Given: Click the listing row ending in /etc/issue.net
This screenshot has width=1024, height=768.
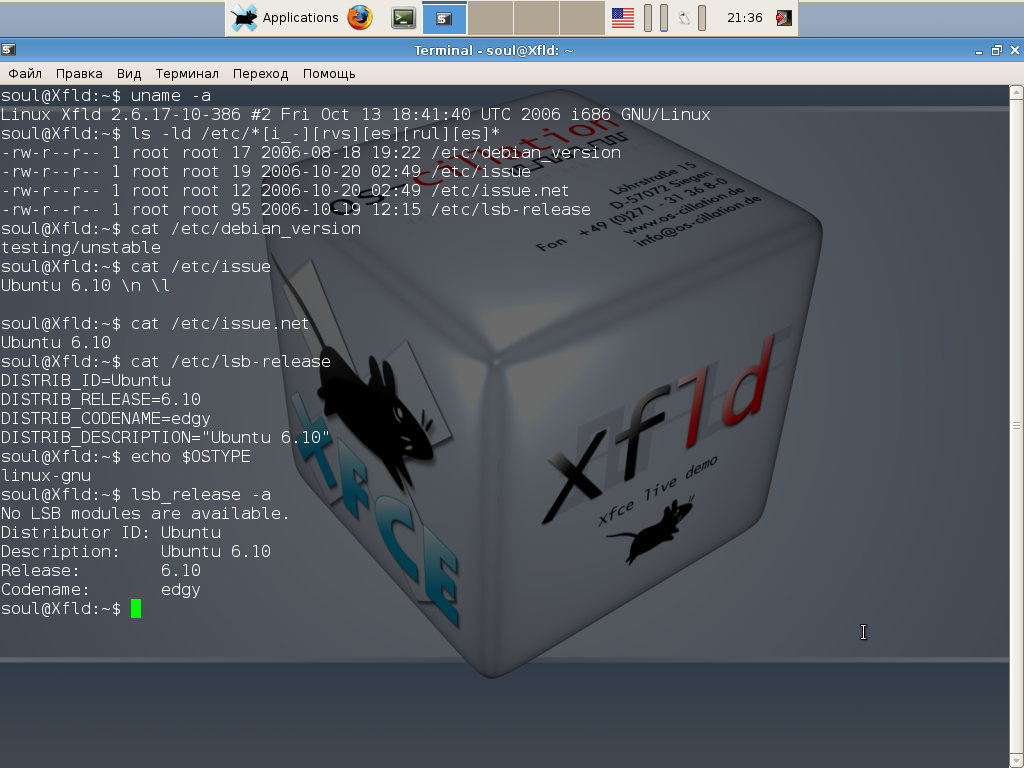Looking at the screenshot, I should point(285,190).
